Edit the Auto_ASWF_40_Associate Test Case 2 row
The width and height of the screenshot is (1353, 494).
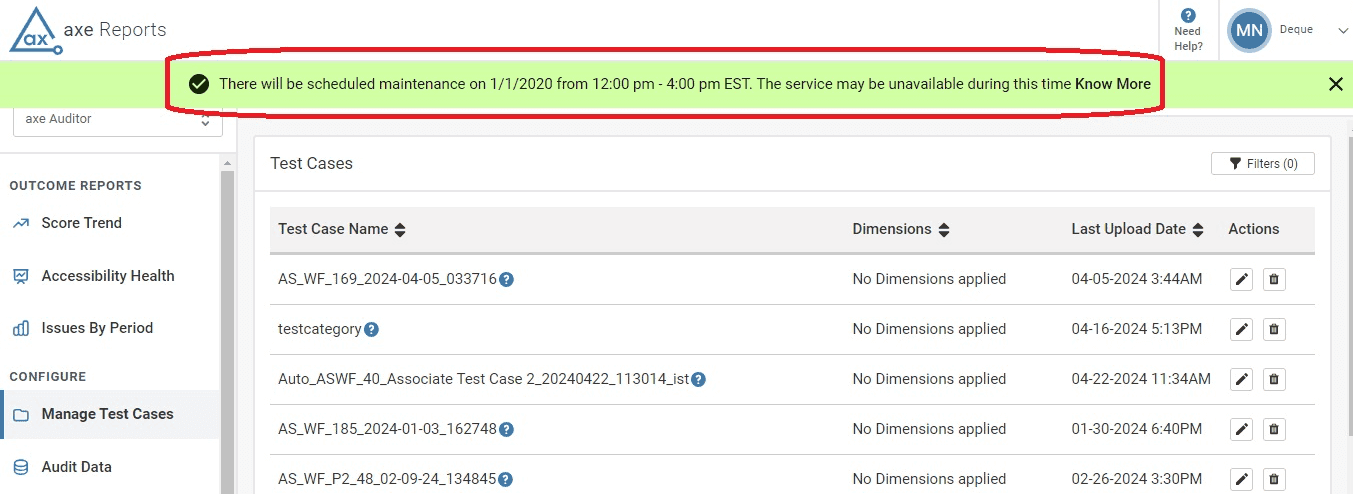(x=1241, y=379)
